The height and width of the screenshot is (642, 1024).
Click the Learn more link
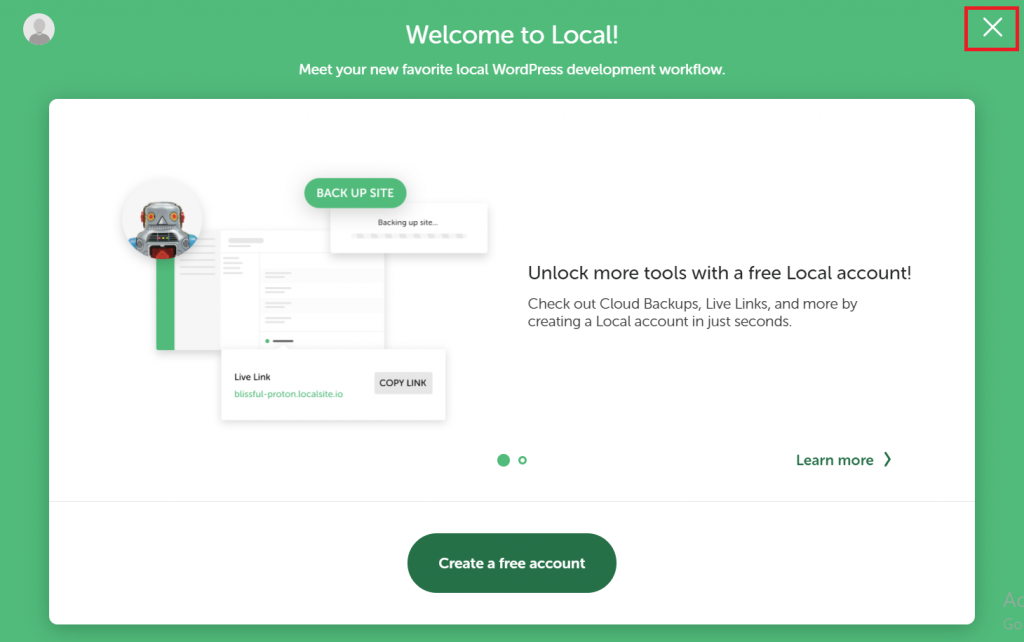[835, 460]
